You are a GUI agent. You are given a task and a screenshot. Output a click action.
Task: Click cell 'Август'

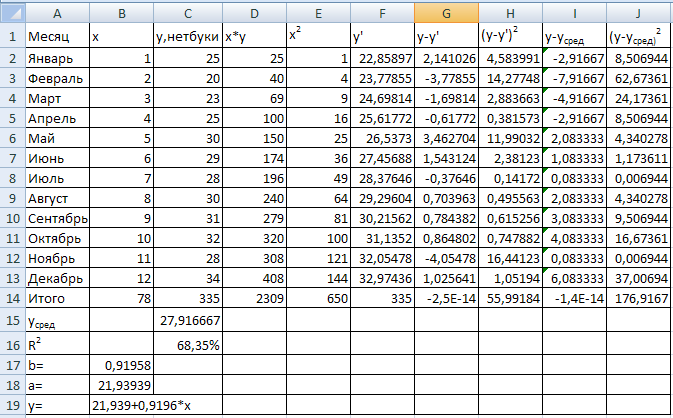point(58,198)
